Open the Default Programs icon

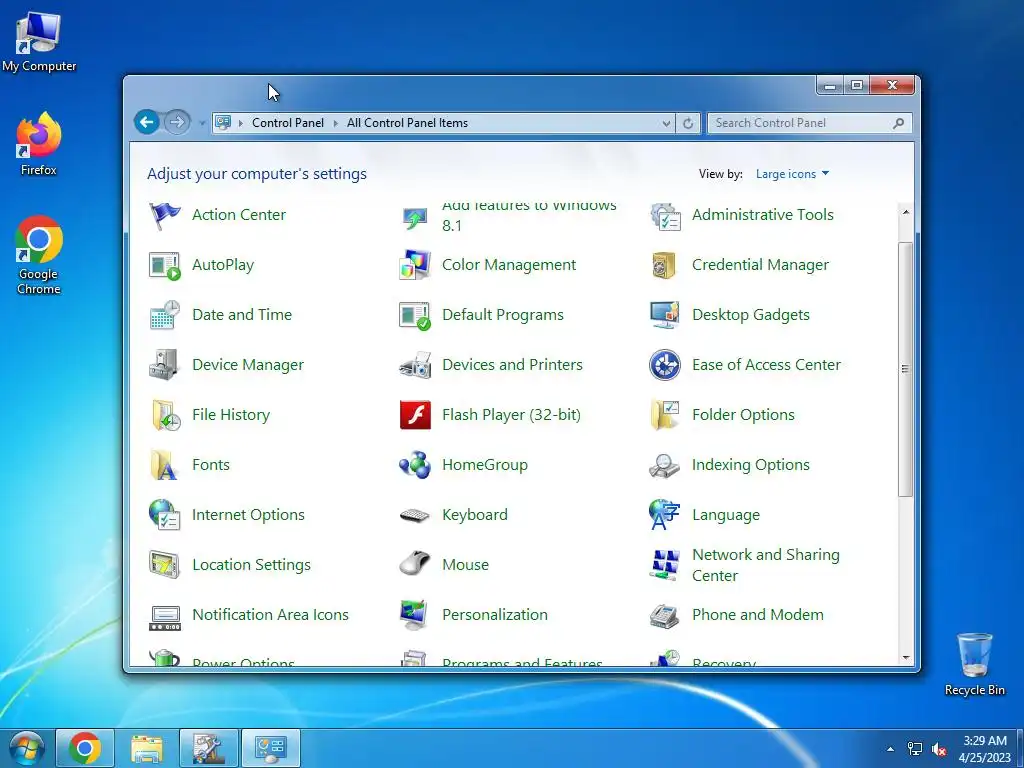[x=415, y=315]
